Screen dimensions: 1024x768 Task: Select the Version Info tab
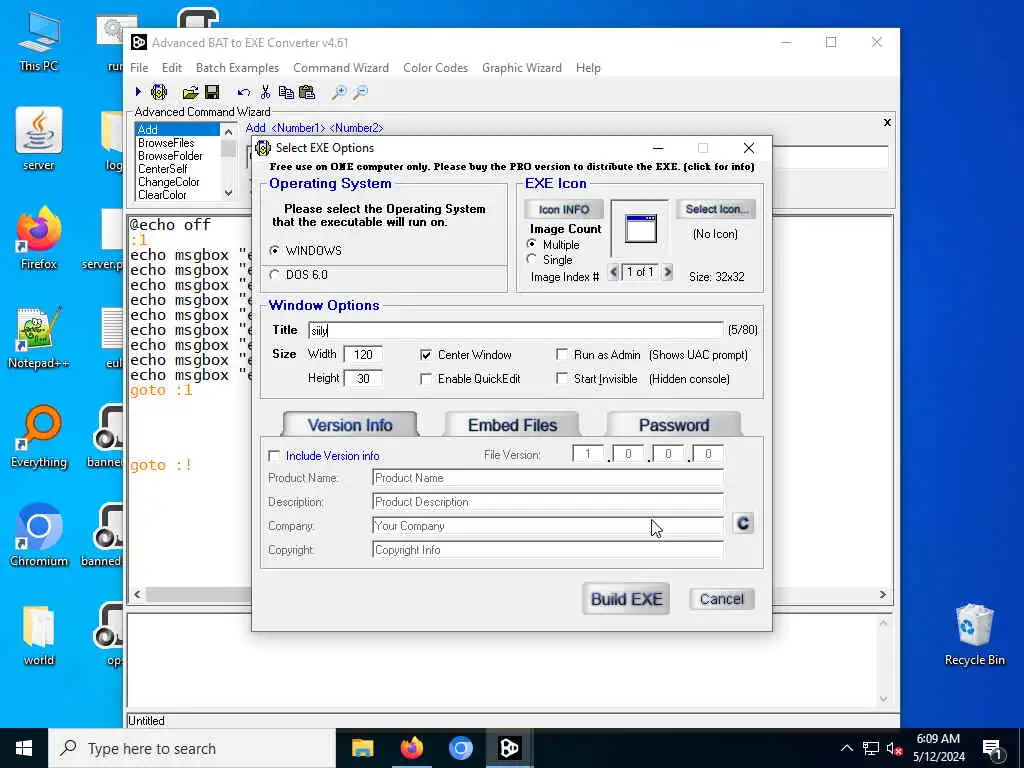[x=350, y=425]
